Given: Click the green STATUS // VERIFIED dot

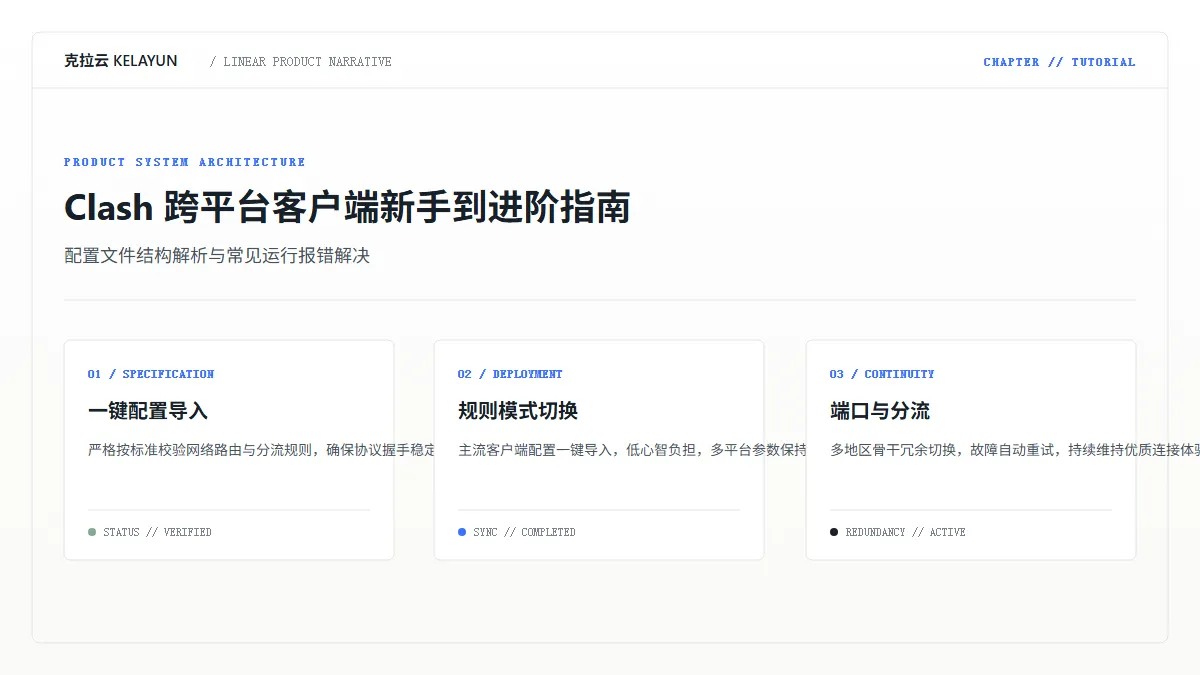Looking at the screenshot, I should click(x=92, y=532).
